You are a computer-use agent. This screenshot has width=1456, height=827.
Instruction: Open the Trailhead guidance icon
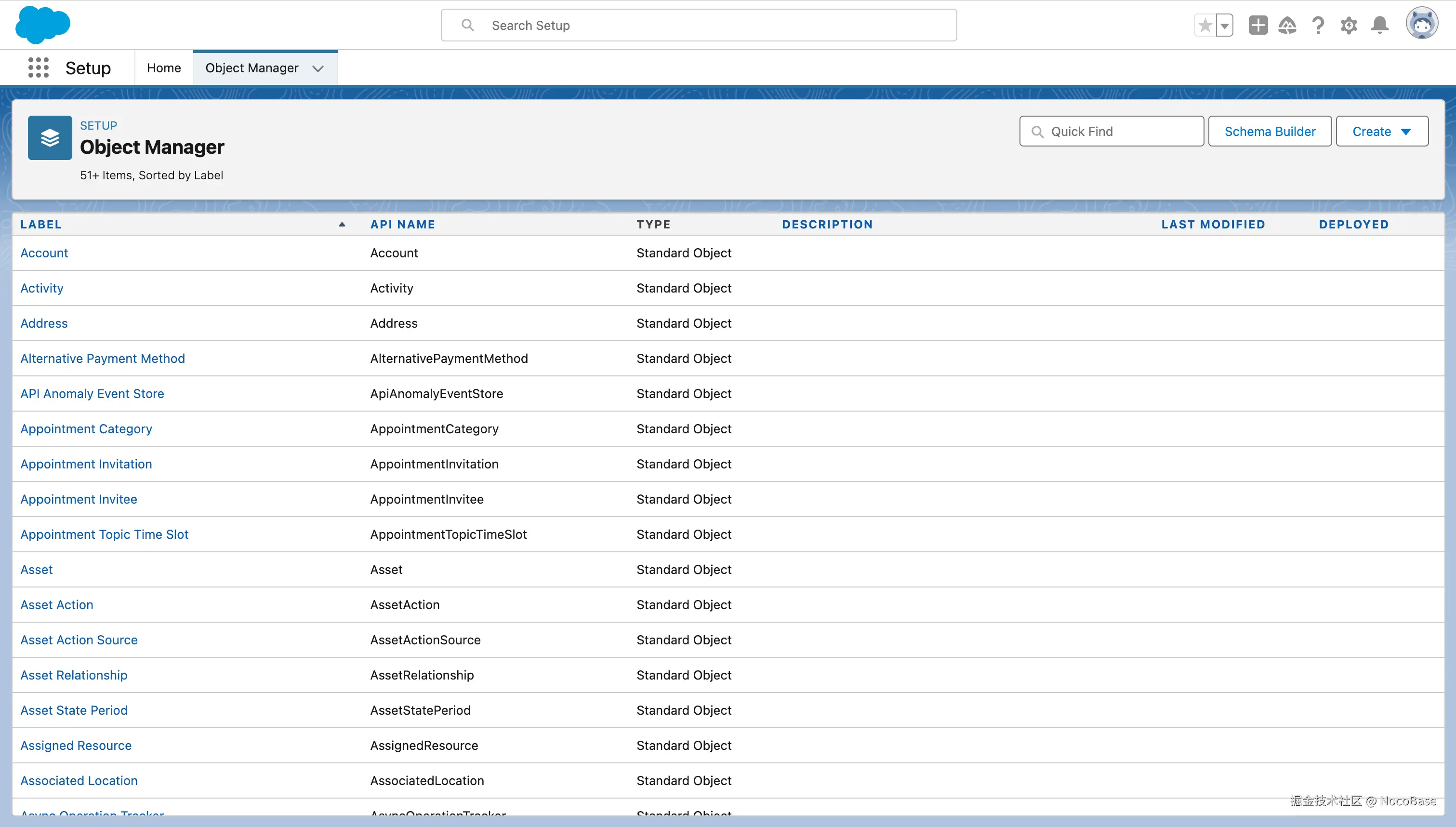click(x=1287, y=26)
